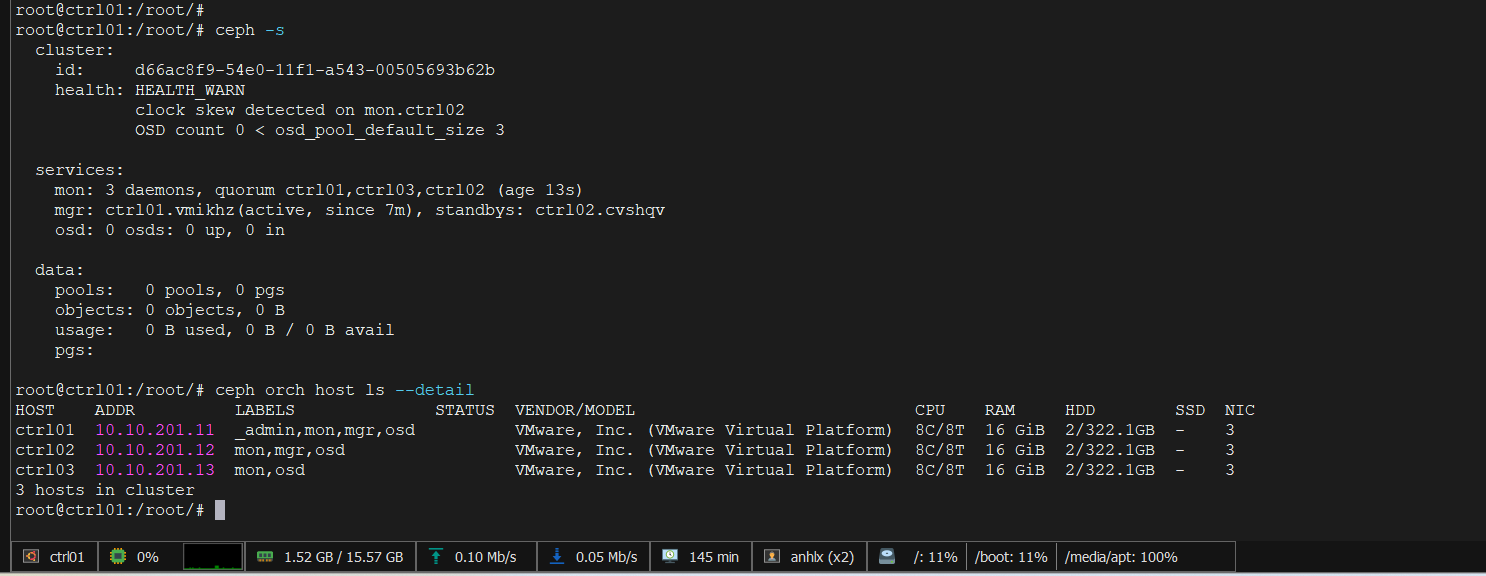Open the CPU usage mini graph
Screen dimensions: 1486x576
(213, 557)
